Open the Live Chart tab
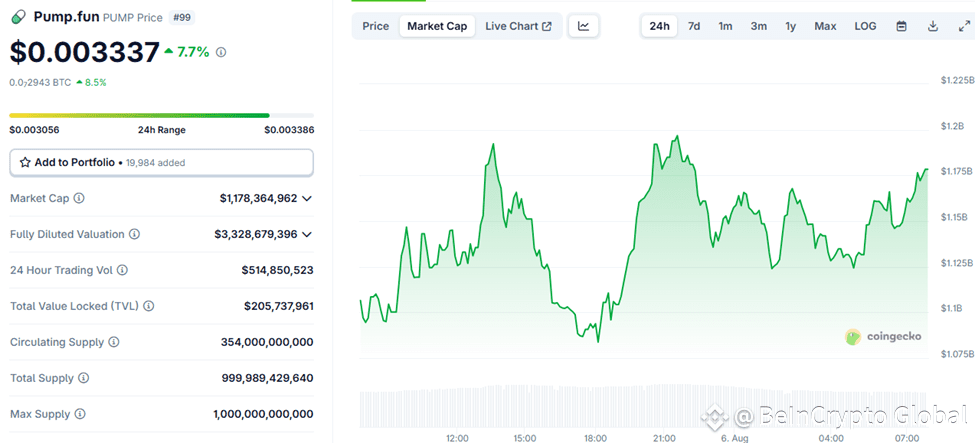975x443 pixels. pos(518,26)
